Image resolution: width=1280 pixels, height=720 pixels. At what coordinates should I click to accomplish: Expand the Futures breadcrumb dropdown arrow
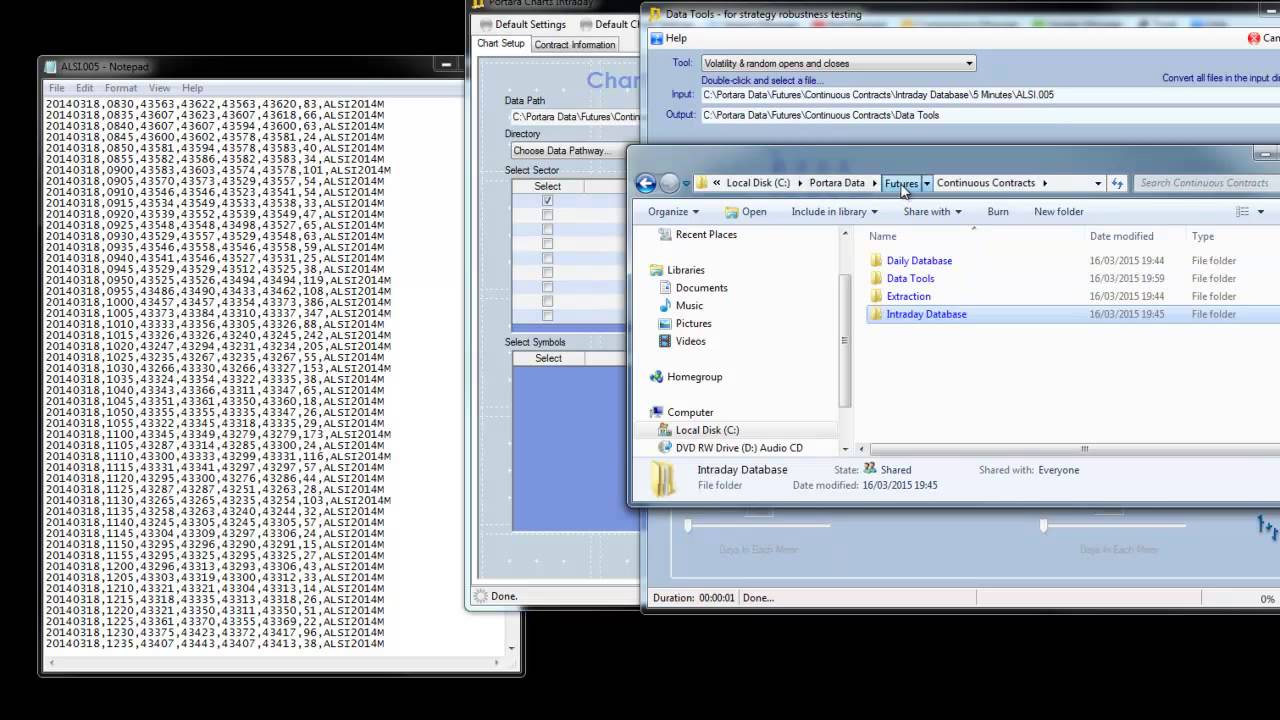pos(927,183)
